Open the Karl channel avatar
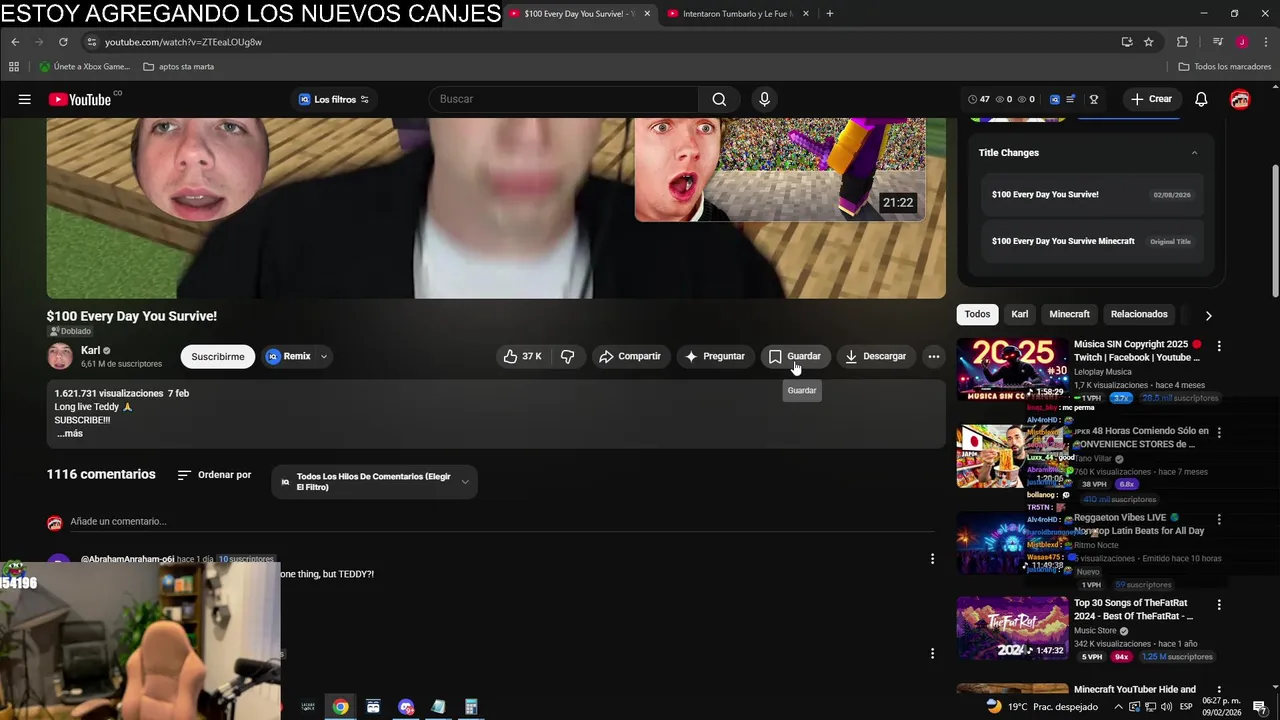The height and width of the screenshot is (720, 1280). [60, 356]
